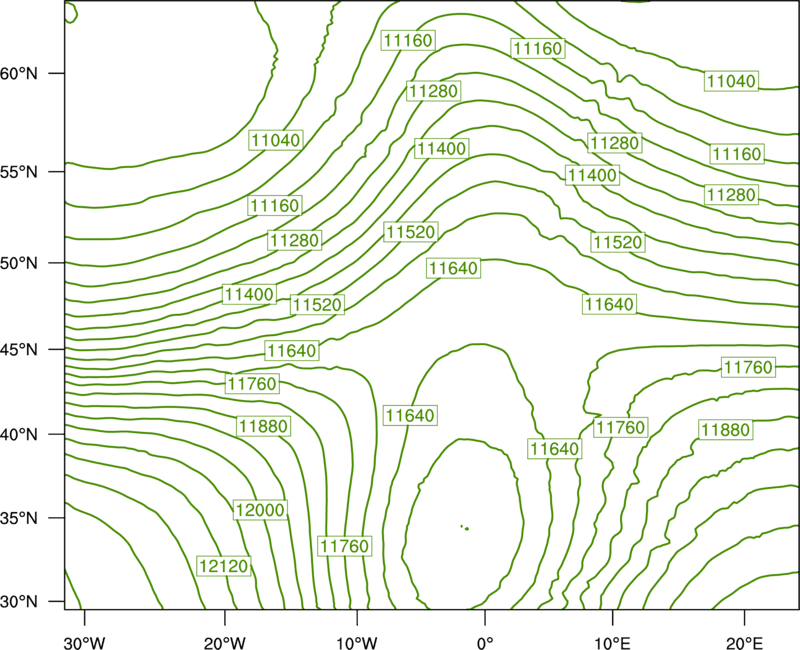Viewport: 800px width, 650px height.
Task: Pick the 20°E longitude axis label
Action: 745,643
